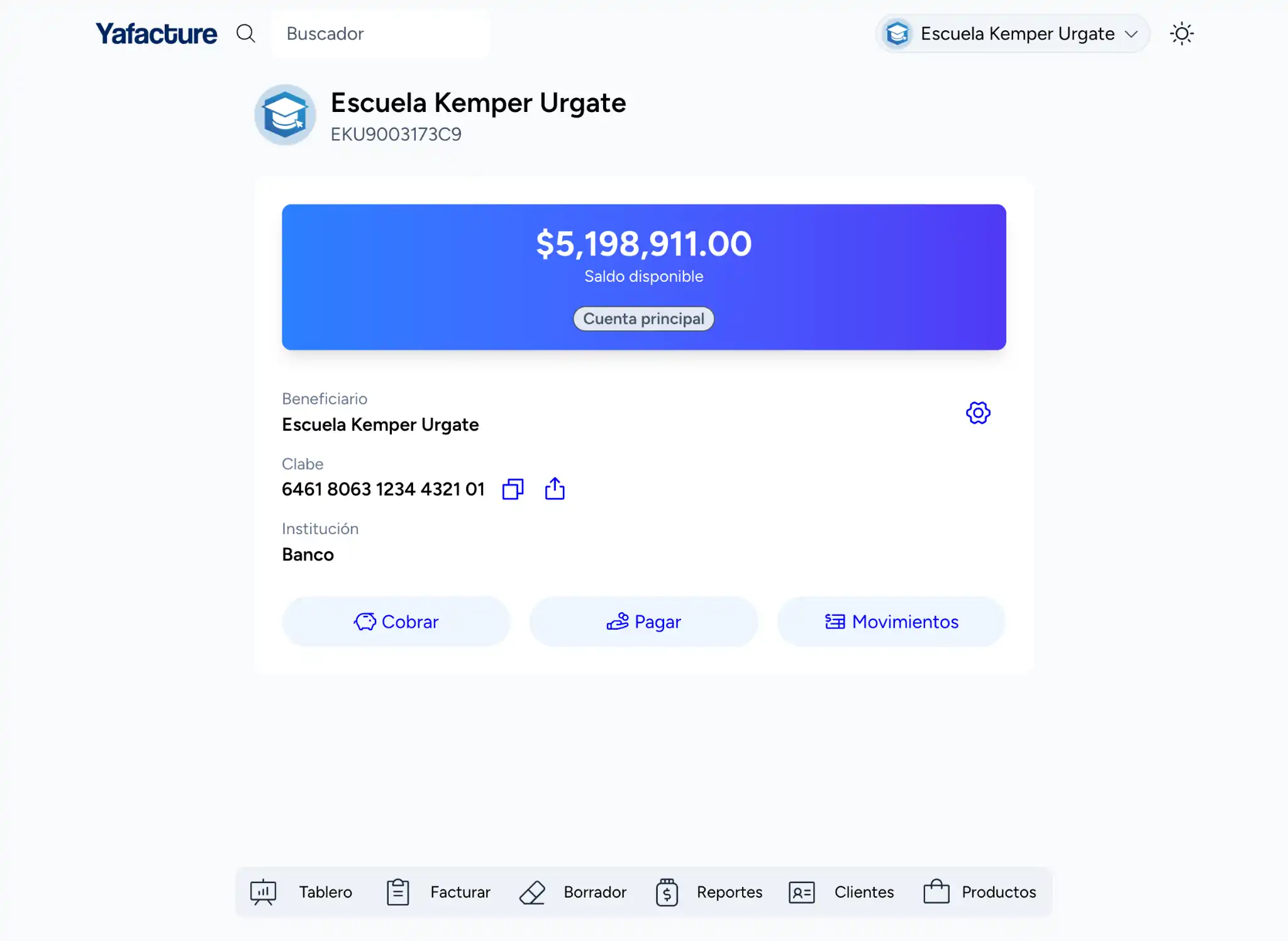Open Movimientos

point(891,621)
